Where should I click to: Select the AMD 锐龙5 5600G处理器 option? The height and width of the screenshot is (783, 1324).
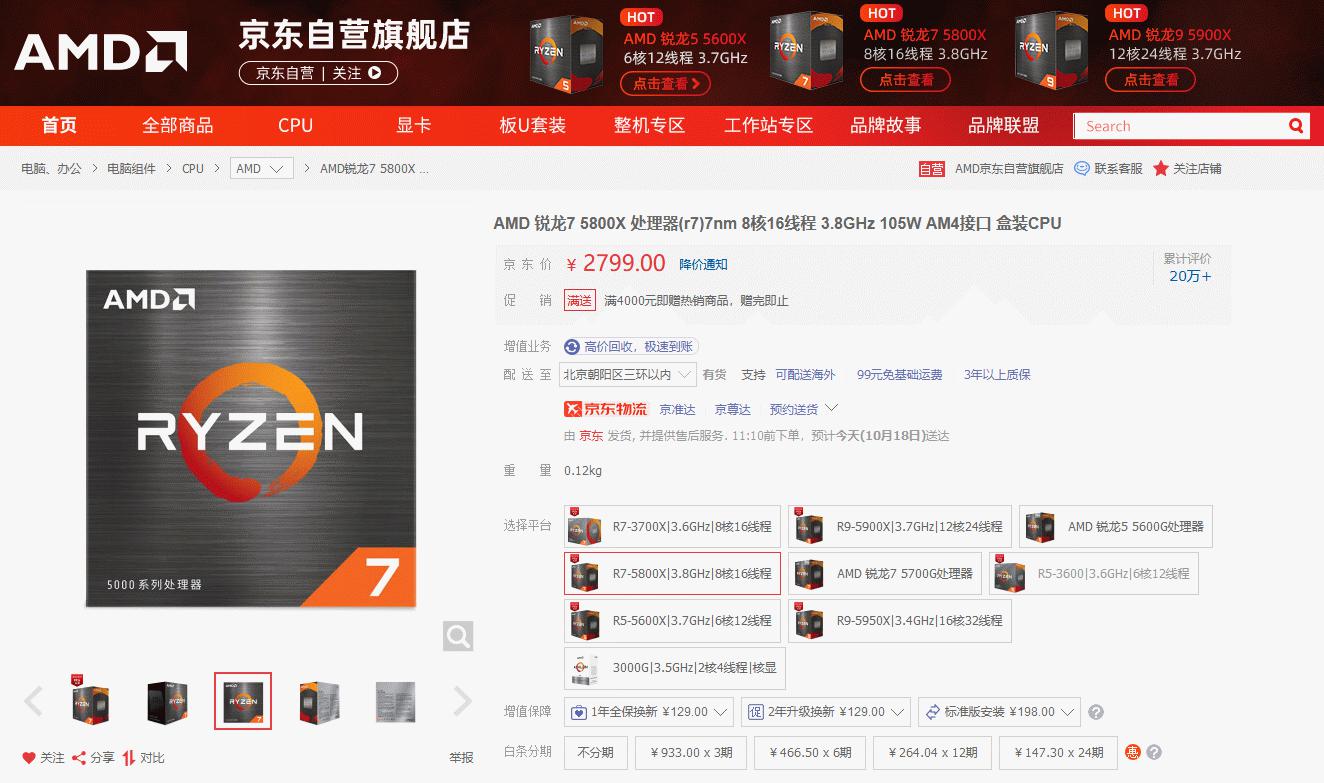pyautogui.click(x=1115, y=526)
